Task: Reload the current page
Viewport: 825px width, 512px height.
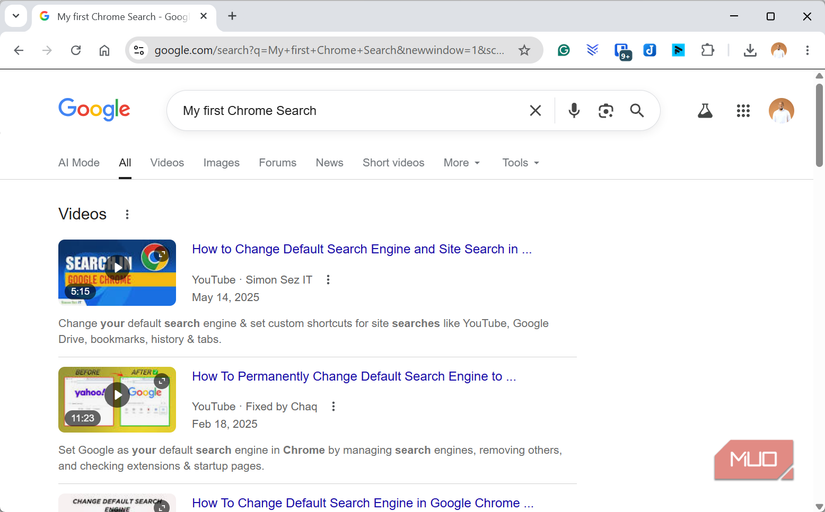Action: coord(76,51)
